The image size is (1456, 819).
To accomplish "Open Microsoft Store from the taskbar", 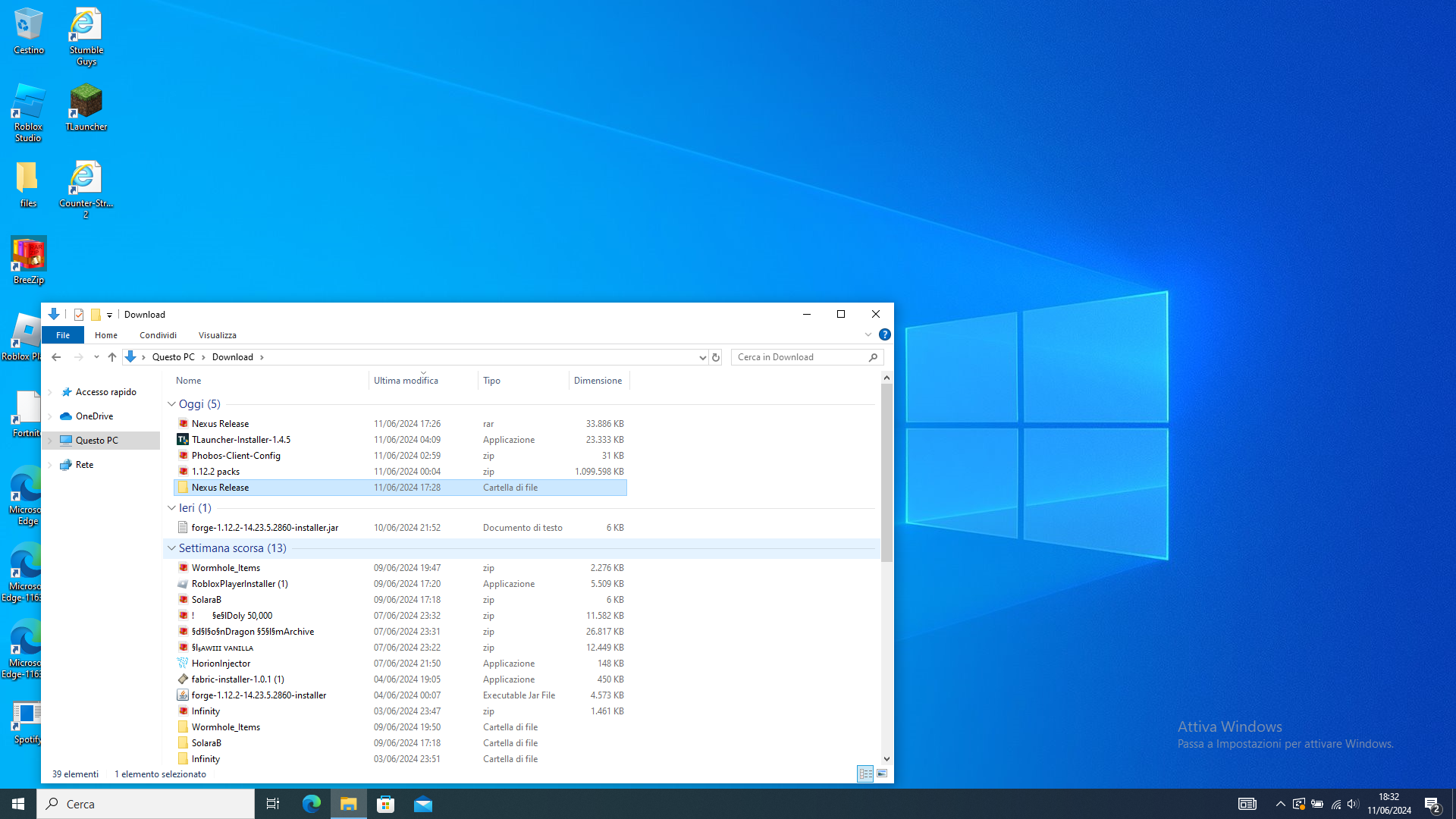I will [385, 804].
